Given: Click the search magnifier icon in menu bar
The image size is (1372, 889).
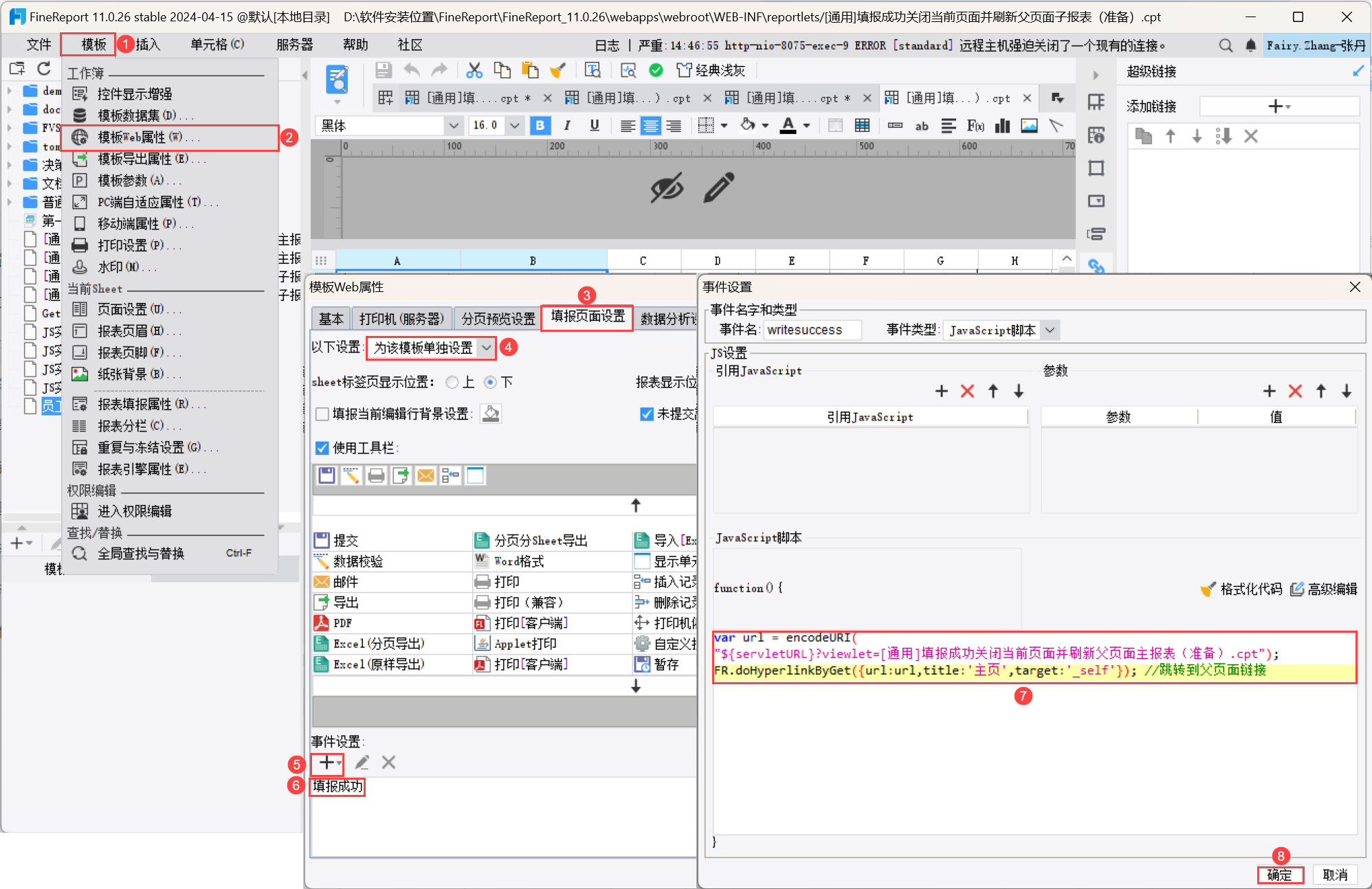Looking at the screenshot, I should coord(1226,45).
